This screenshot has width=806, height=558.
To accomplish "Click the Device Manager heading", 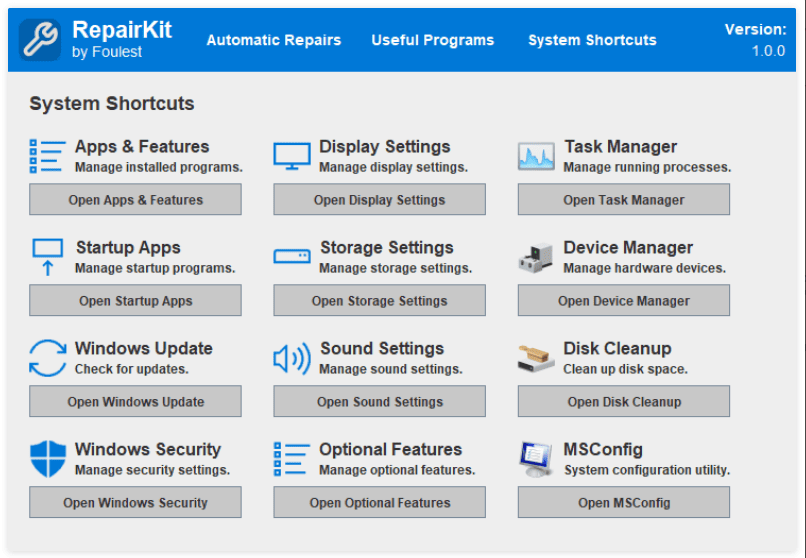I will pos(628,248).
